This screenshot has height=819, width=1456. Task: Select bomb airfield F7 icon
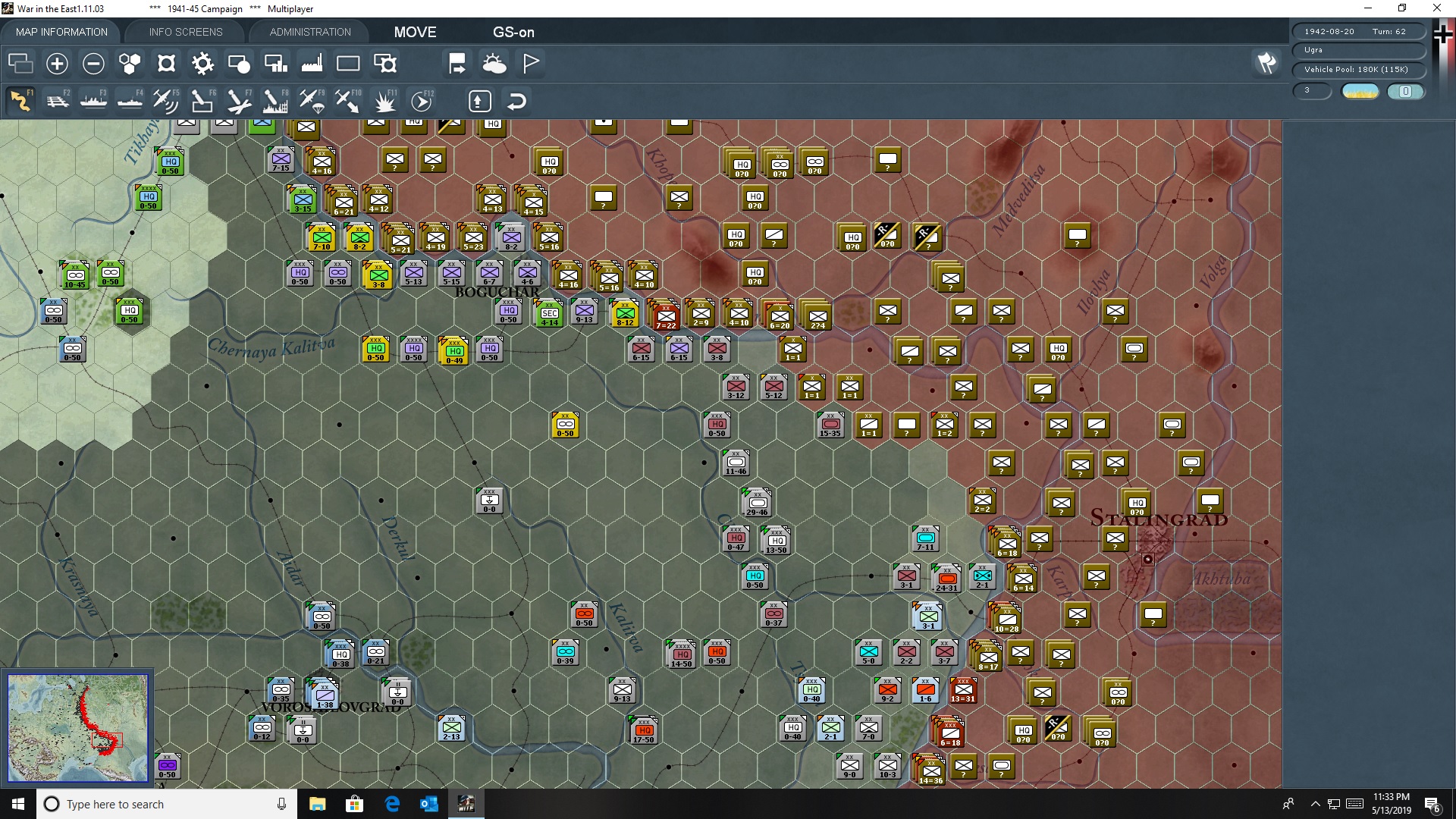[239, 100]
